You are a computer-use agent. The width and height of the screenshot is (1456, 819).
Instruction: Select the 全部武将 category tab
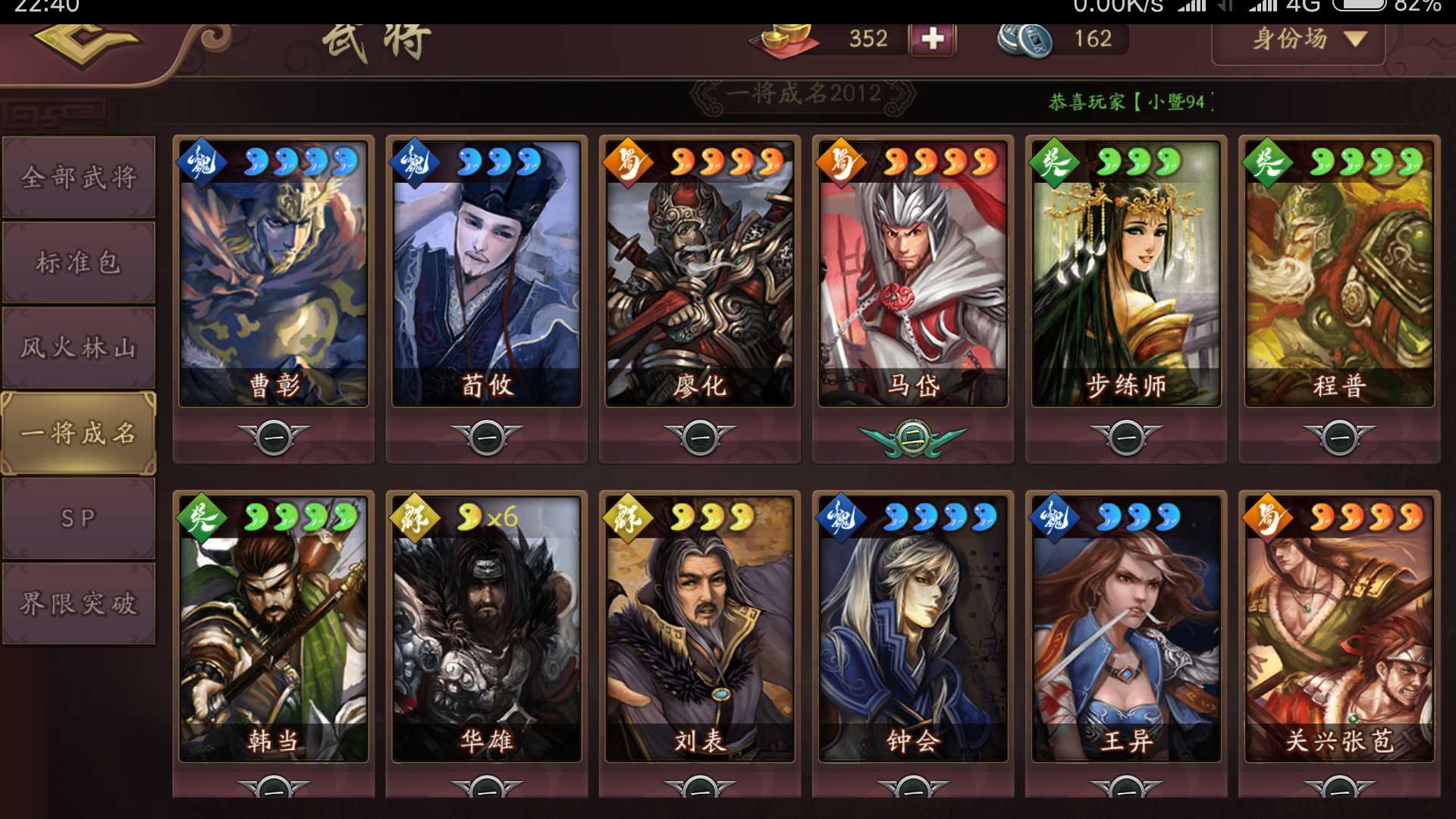(x=79, y=177)
